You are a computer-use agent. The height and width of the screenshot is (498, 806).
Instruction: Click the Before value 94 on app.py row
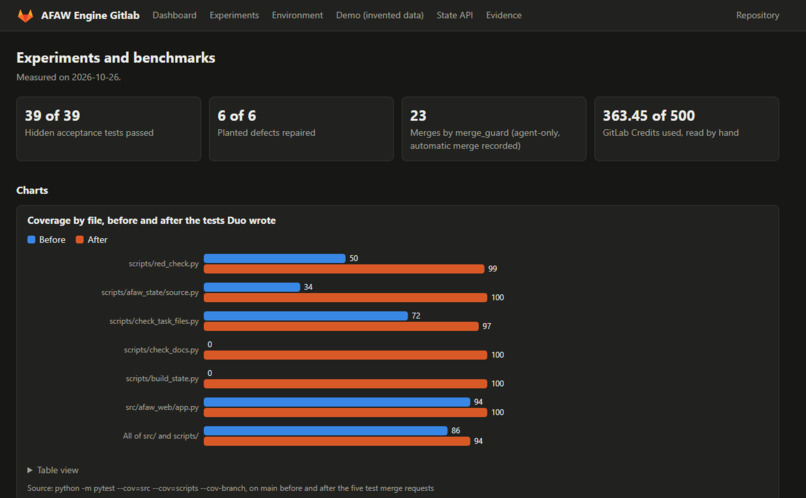(x=478, y=402)
